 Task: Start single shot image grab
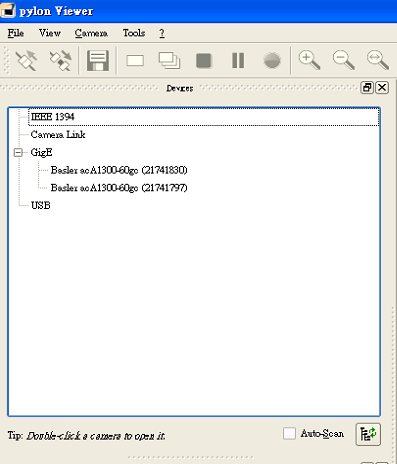click(135, 61)
